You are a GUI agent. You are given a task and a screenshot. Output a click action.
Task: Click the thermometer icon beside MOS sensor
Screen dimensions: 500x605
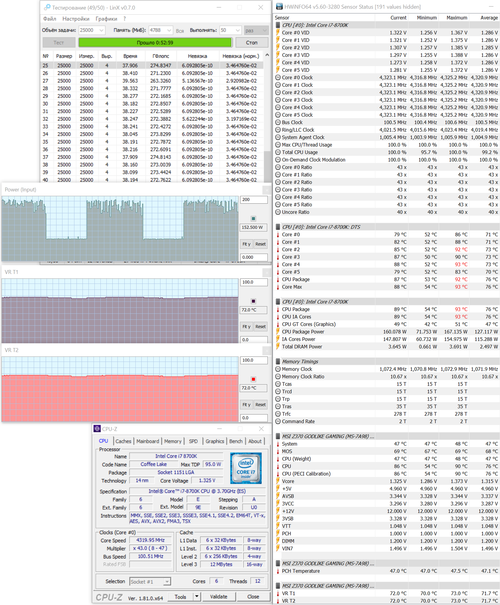tap(278, 451)
